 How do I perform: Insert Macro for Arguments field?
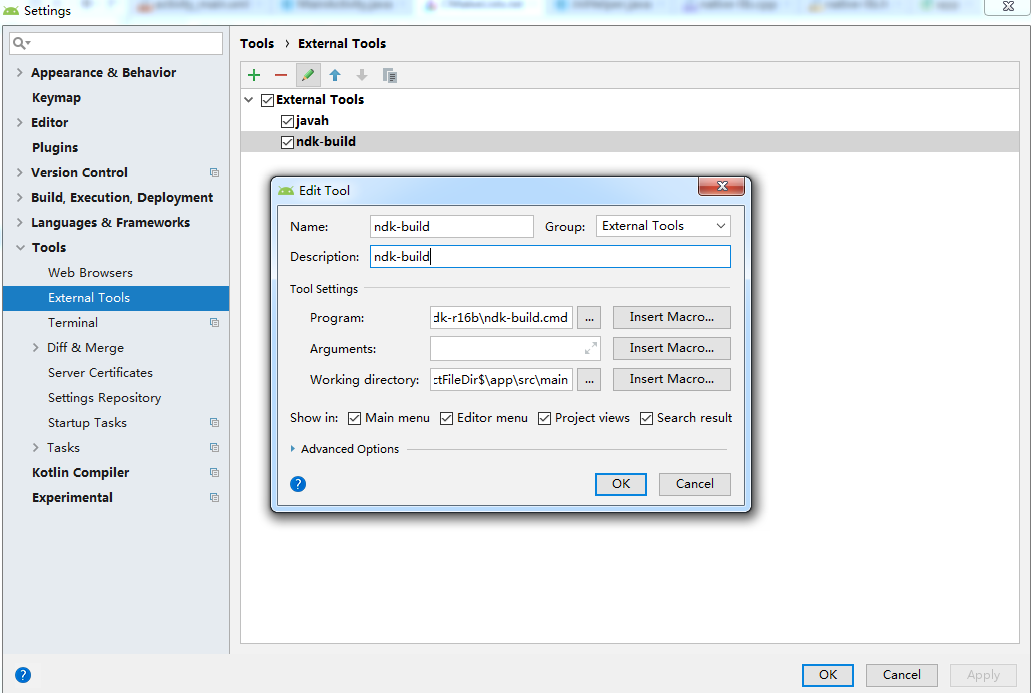coord(671,348)
